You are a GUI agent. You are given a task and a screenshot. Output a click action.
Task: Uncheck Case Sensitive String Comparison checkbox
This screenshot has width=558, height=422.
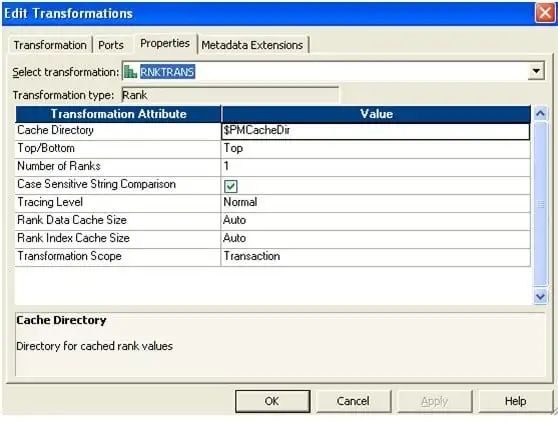point(231,186)
